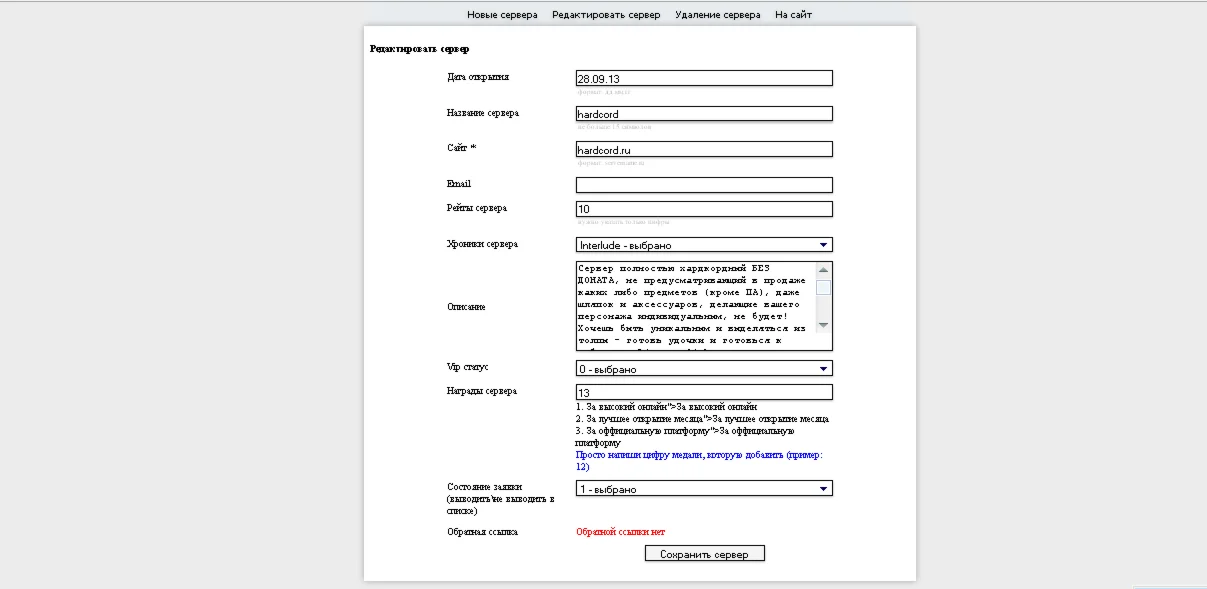Click the Награды сервера input field
This screenshot has height=589, width=1207.
(x=704, y=393)
